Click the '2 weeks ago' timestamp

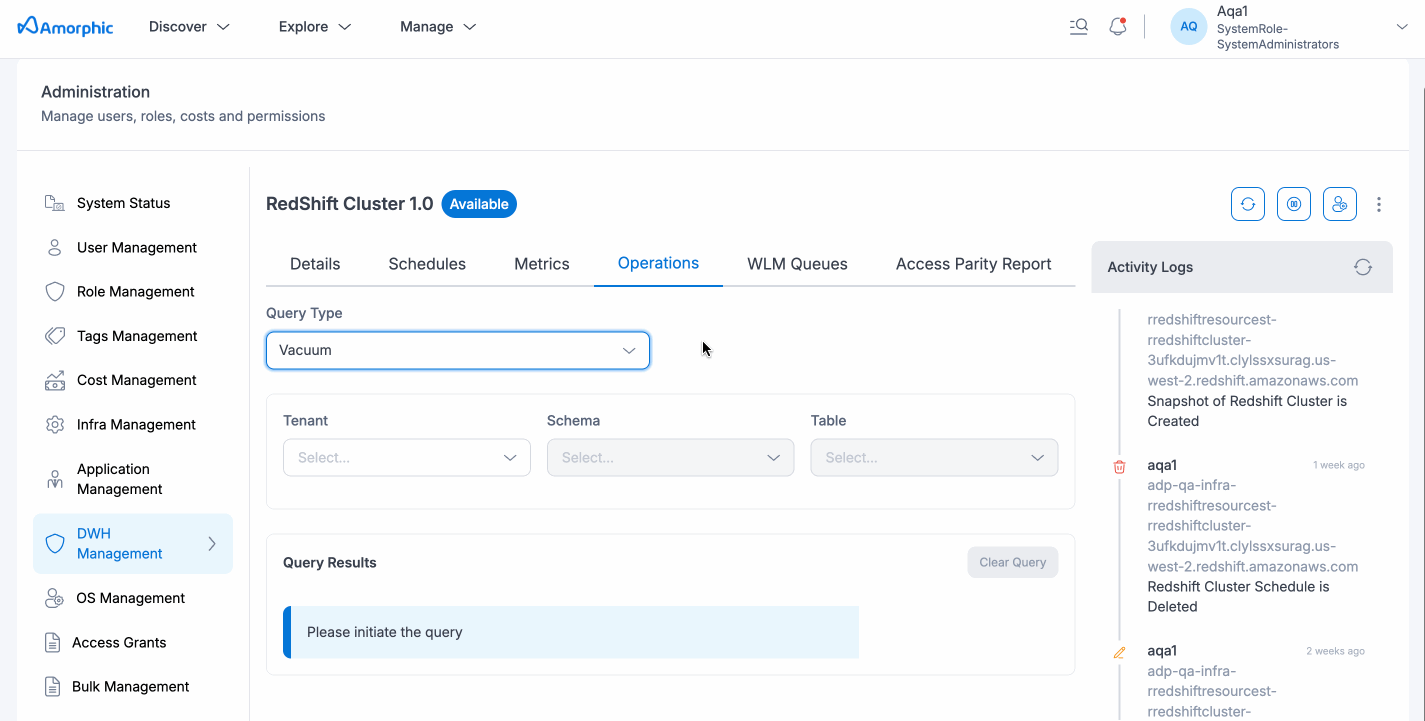point(1335,651)
